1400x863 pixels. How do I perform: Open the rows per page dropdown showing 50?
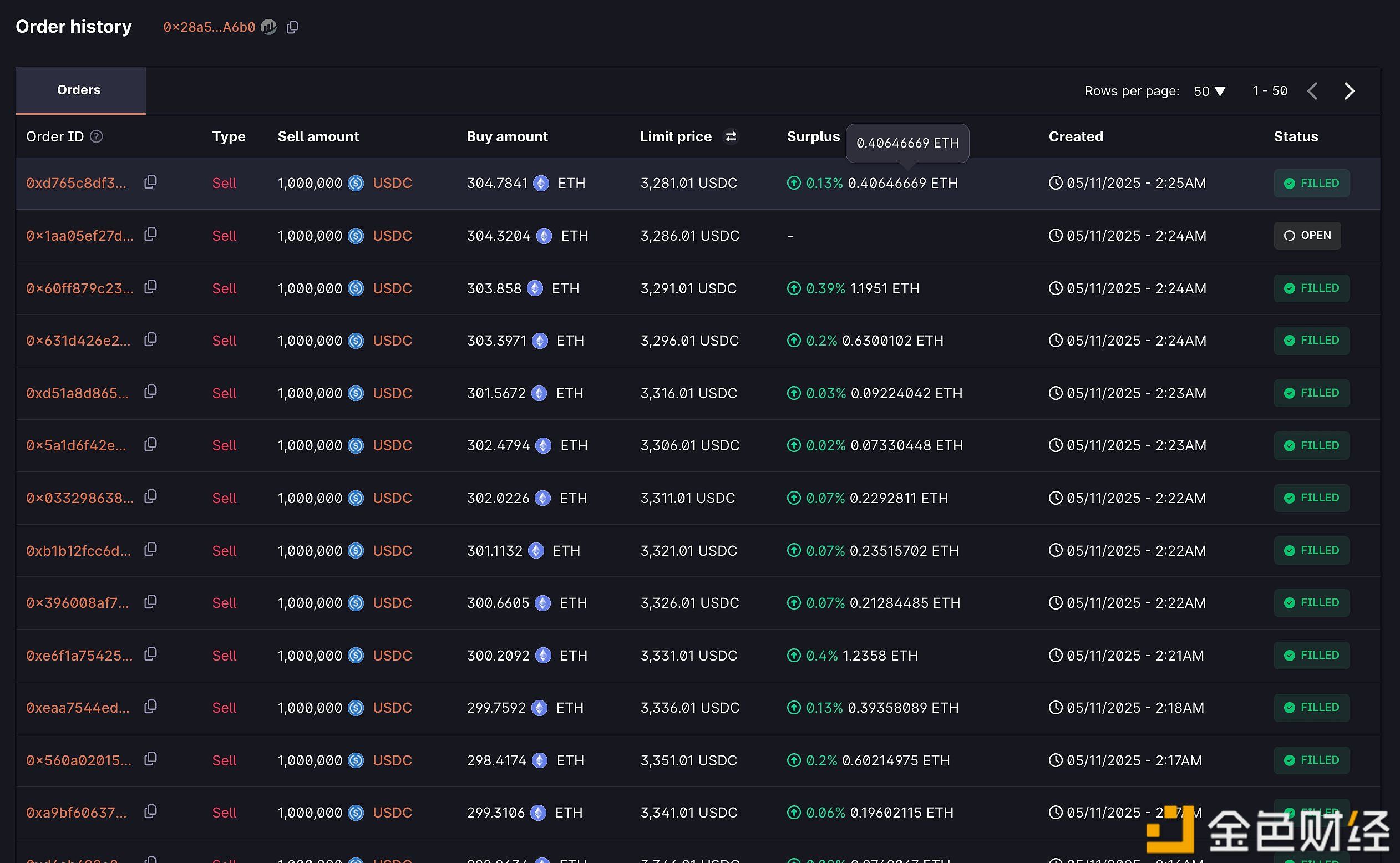click(1208, 91)
